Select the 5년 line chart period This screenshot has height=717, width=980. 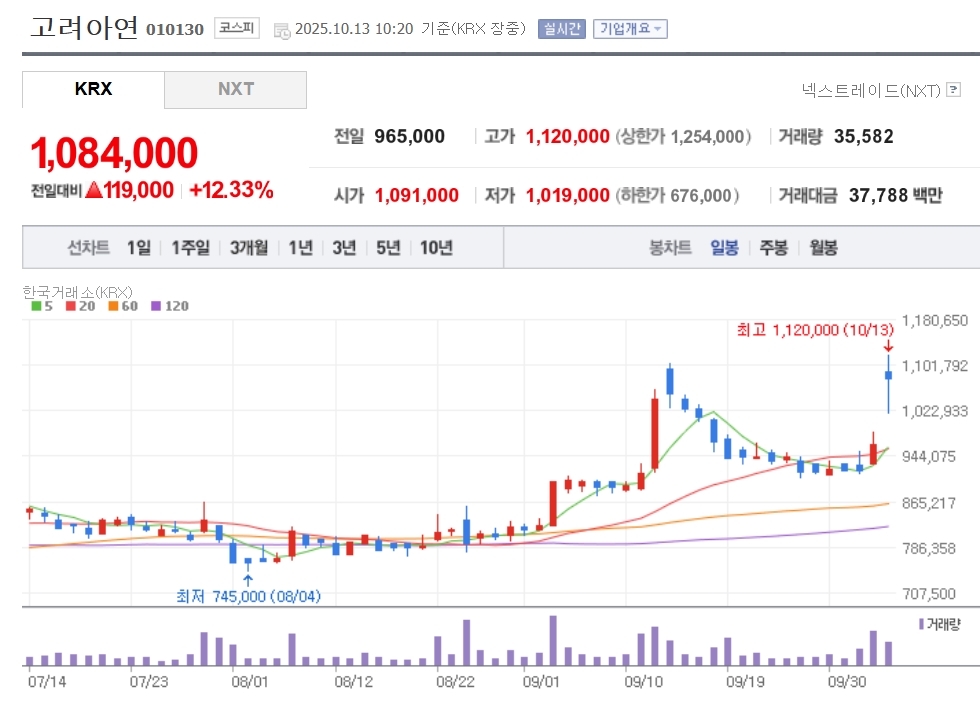tap(388, 248)
